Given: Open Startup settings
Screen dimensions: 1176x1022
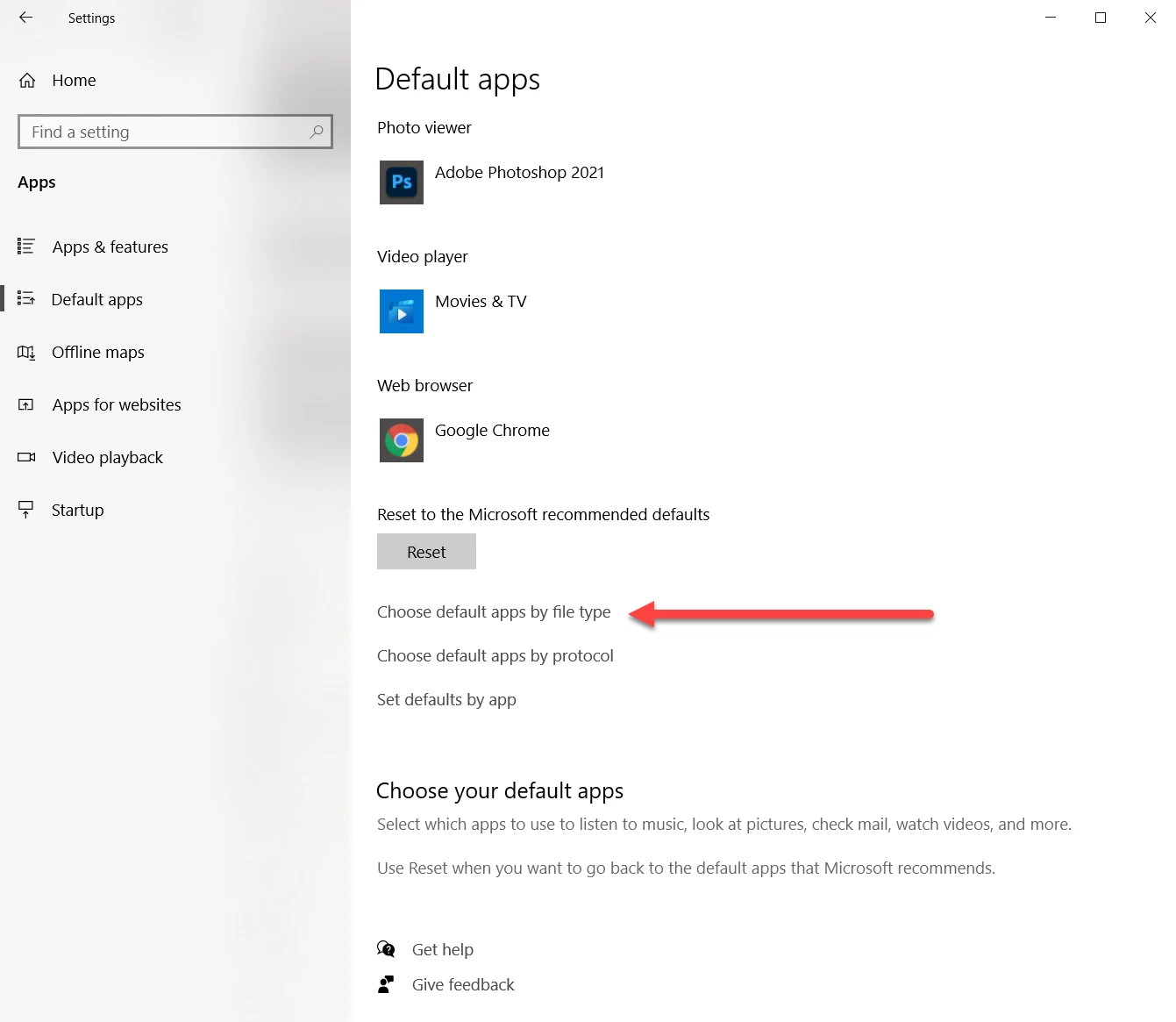Looking at the screenshot, I should (77, 511).
